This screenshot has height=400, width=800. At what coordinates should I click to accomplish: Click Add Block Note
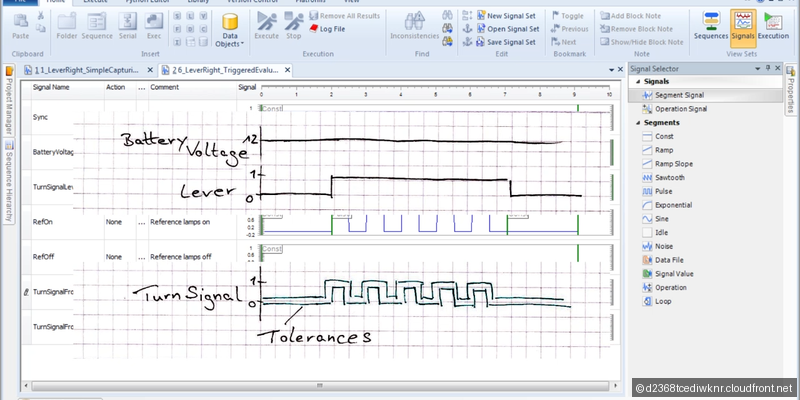[630, 16]
